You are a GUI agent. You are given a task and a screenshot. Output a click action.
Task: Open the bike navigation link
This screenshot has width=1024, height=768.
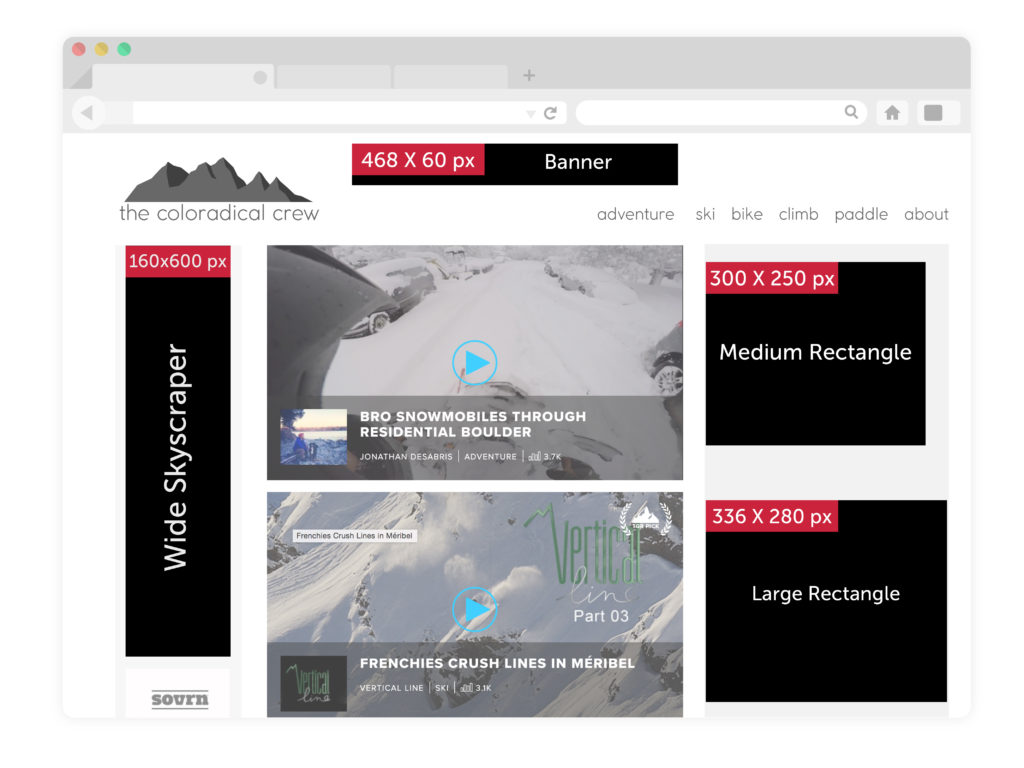click(746, 214)
